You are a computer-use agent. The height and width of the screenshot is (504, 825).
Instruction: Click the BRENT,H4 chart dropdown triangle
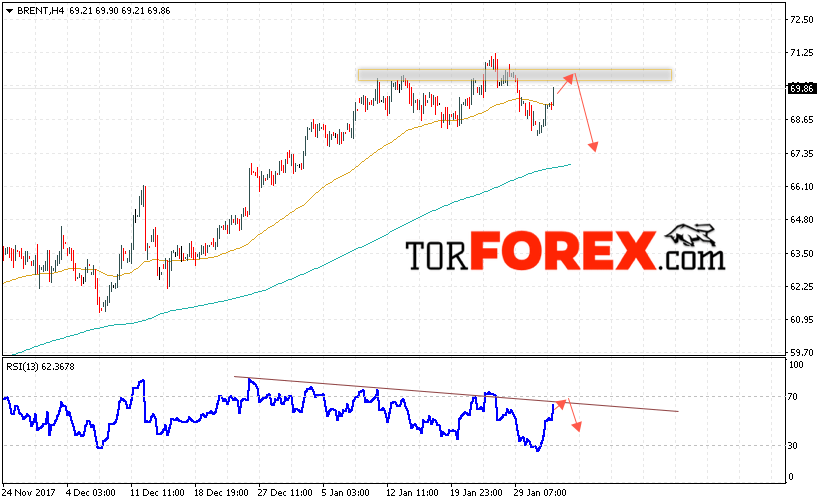click(9, 11)
